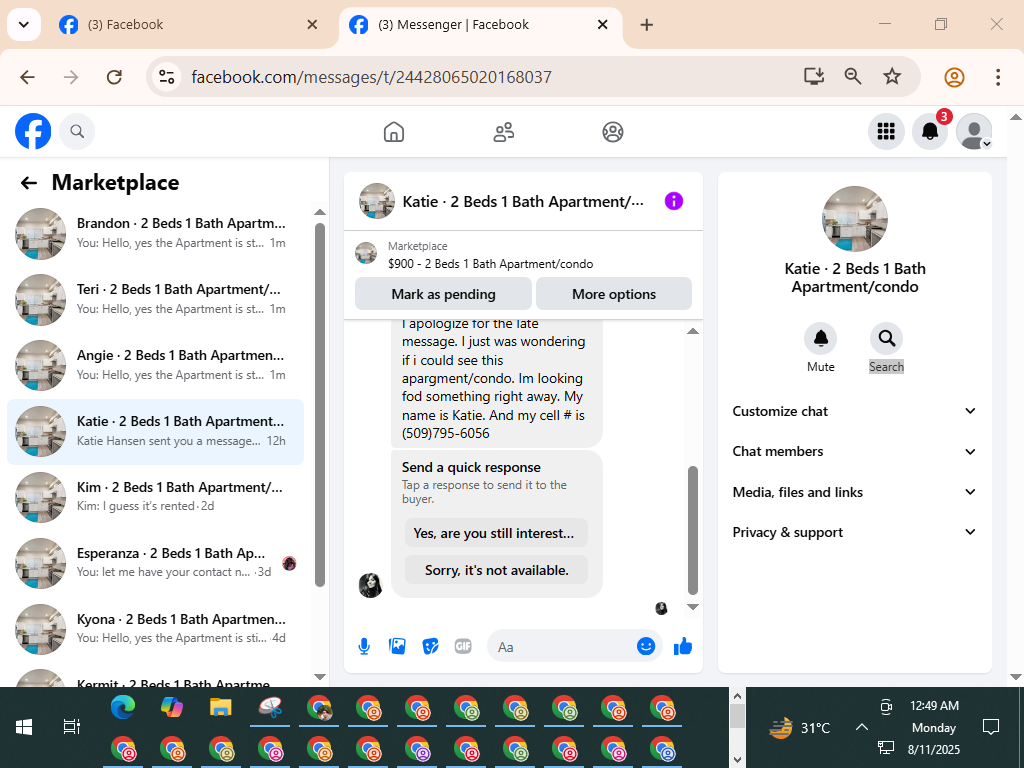
Task: Expand Chat members section
Action: 854,451
